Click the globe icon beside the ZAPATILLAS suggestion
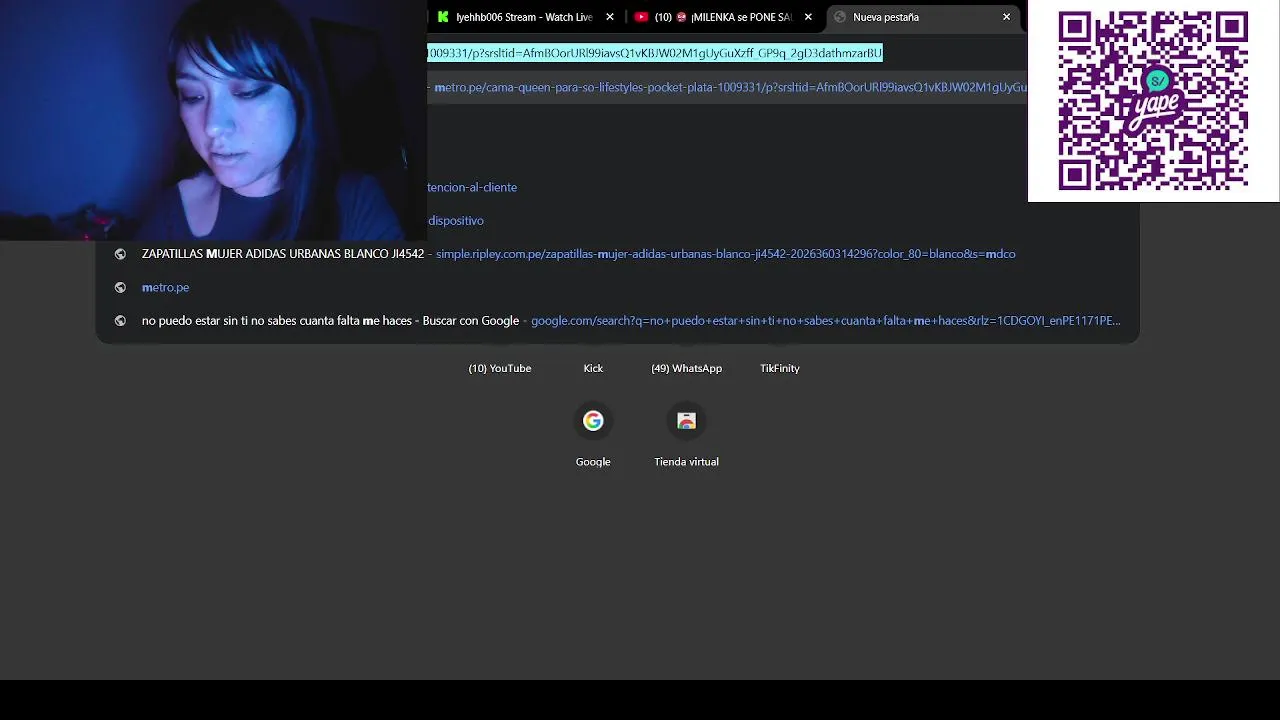Viewport: 1280px width, 720px height. coord(120,254)
